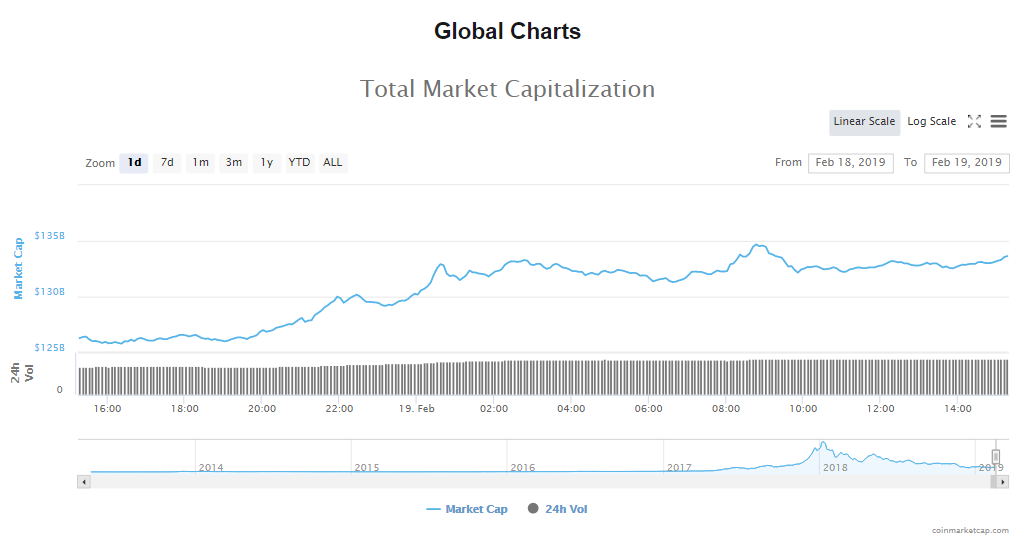Choose YTD zoom option
This screenshot has height=546, width=1025.
299,163
